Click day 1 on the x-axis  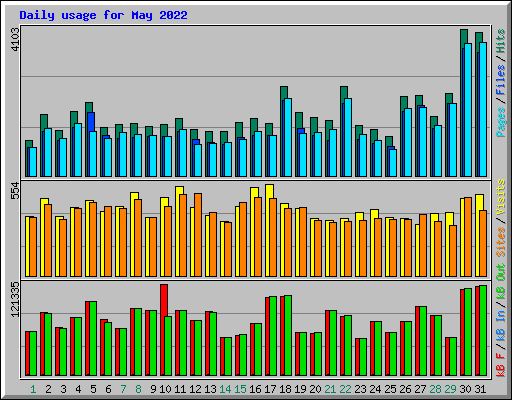33,389
